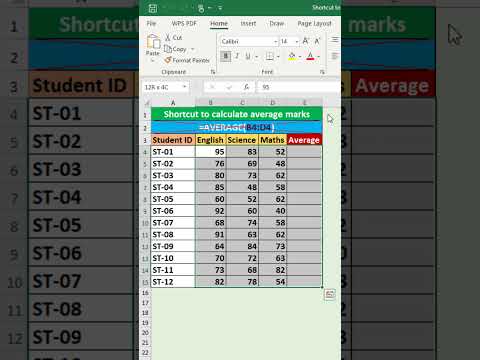
Task: Open the File tab
Action: [x=151, y=23]
